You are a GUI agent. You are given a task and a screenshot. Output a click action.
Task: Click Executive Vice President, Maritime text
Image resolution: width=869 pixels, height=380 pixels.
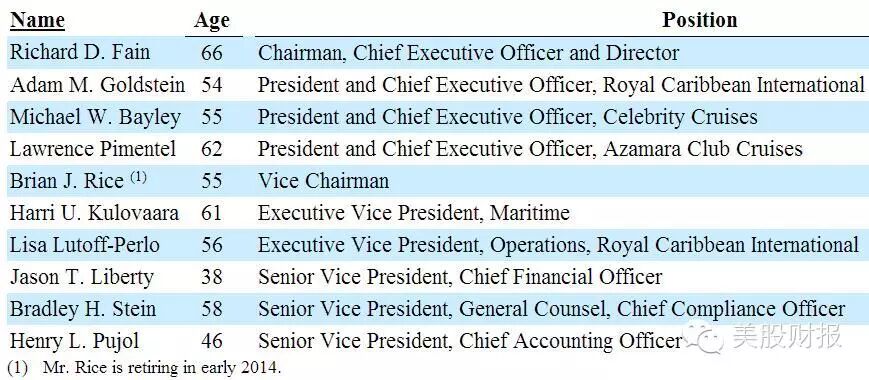point(414,213)
